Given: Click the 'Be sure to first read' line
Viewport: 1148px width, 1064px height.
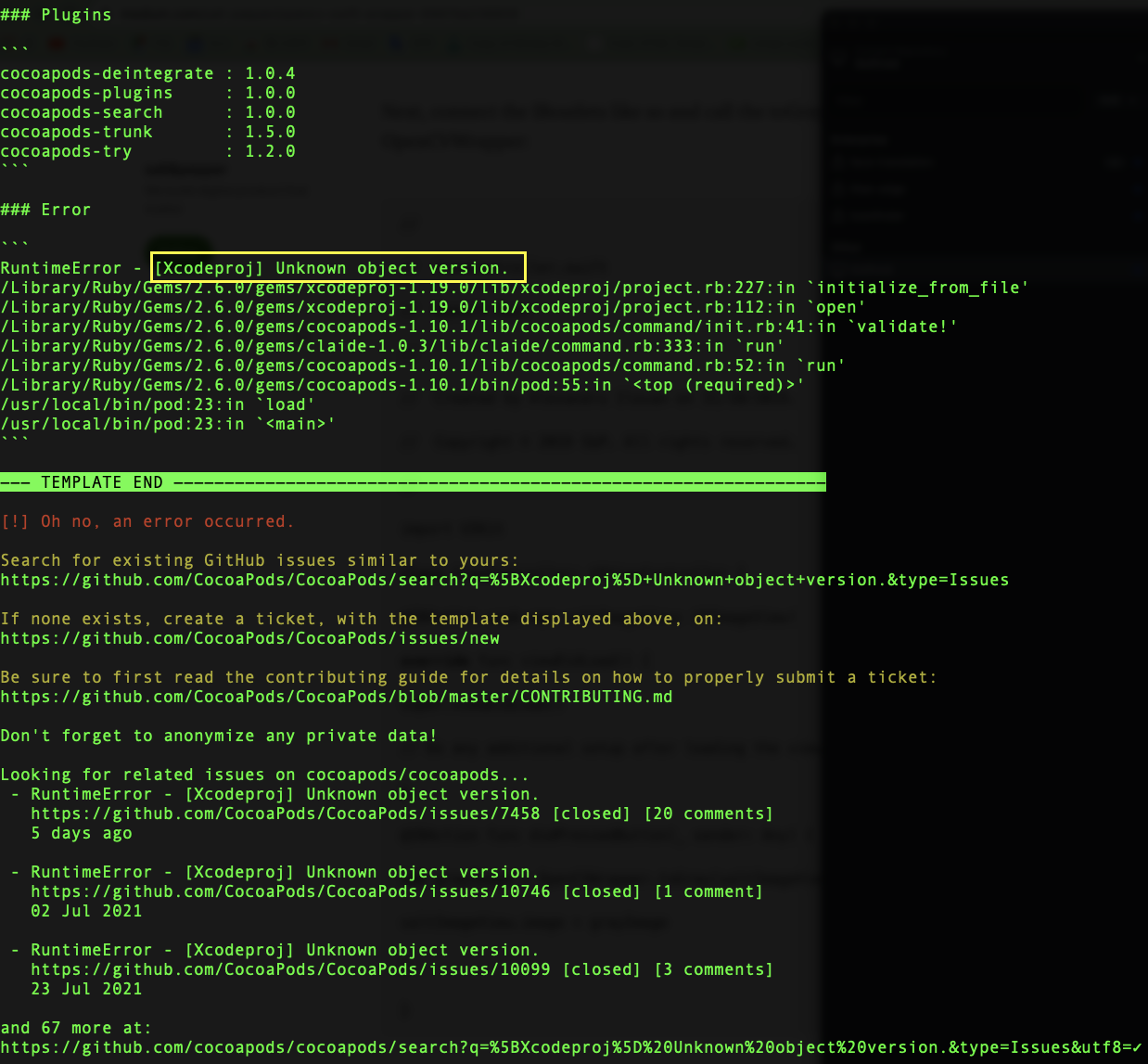Looking at the screenshot, I should click(x=468, y=677).
